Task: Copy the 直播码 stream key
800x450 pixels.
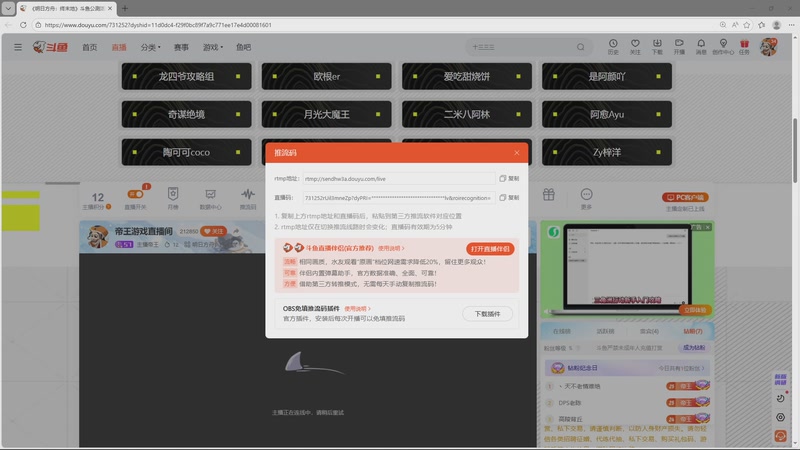Action: [x=509, y=197]
